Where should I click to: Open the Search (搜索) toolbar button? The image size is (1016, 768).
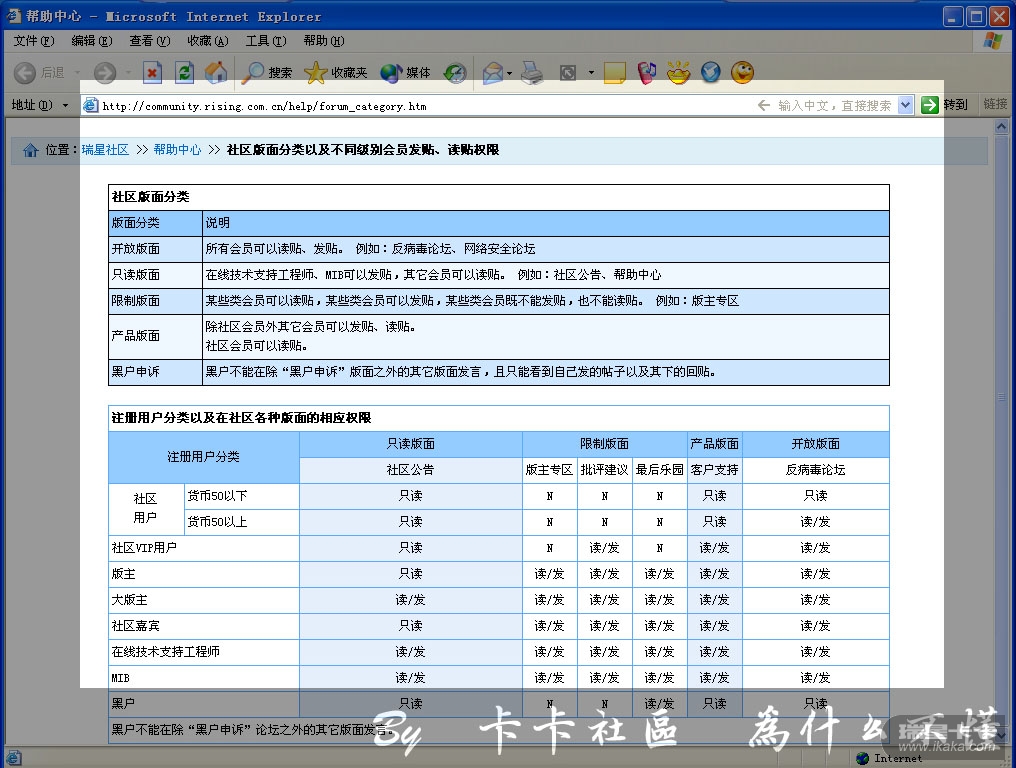(x=268, y=73)
